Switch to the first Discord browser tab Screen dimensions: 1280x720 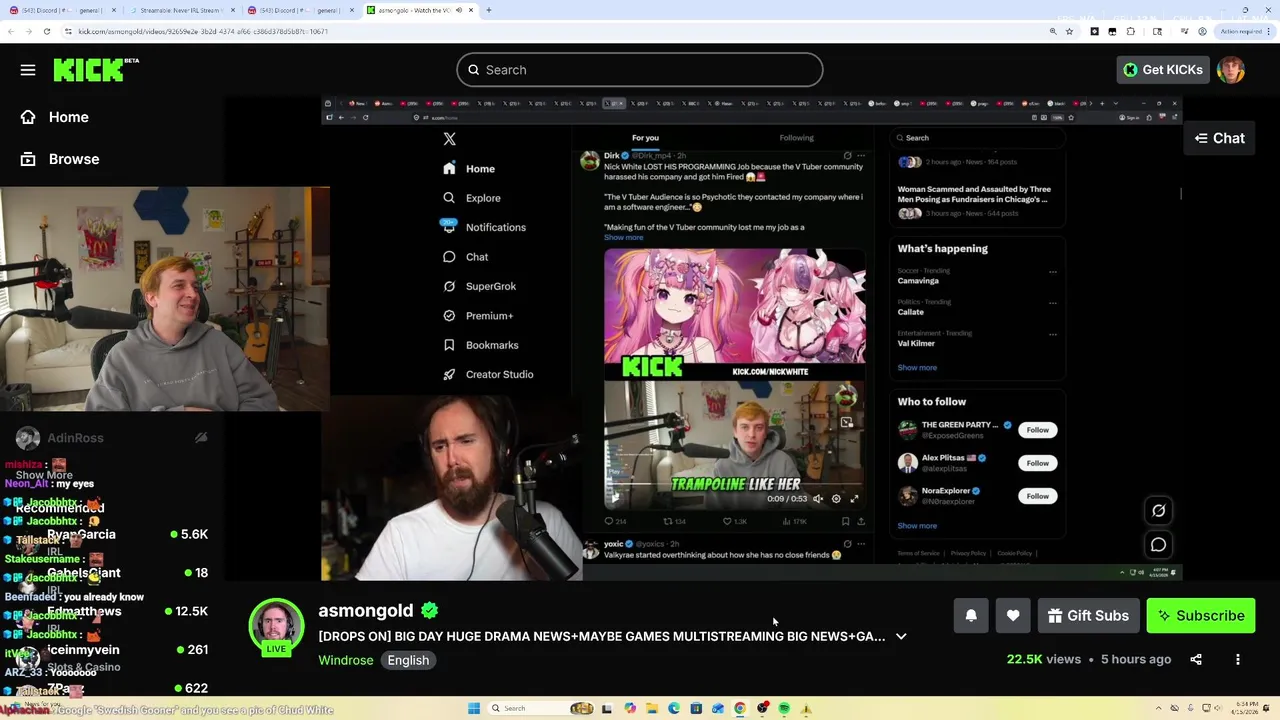[x=60, y=10]
